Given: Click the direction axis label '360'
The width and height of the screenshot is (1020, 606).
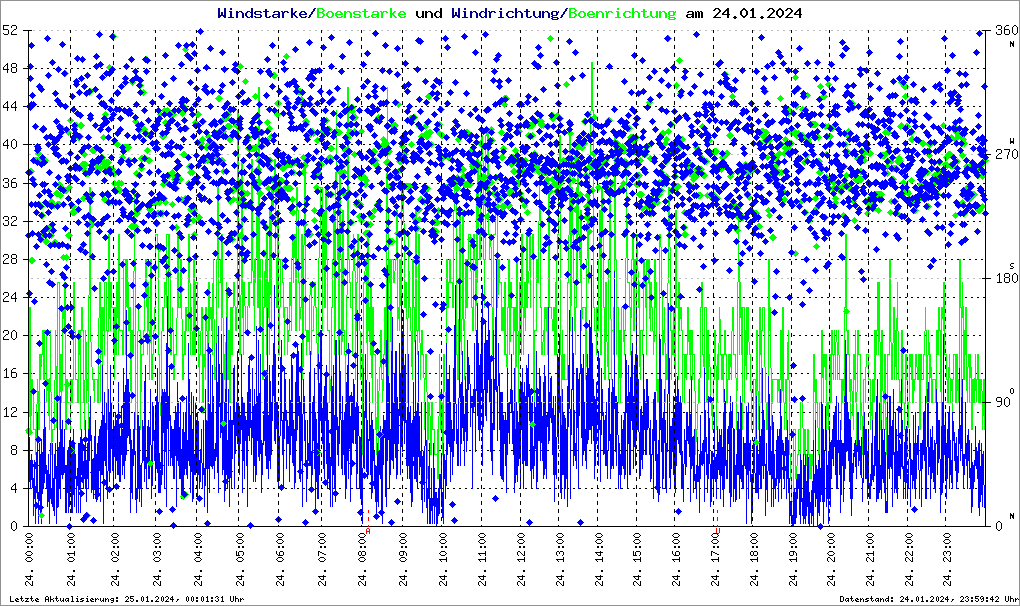Looking at the screenshot, I should (1007, 30).
